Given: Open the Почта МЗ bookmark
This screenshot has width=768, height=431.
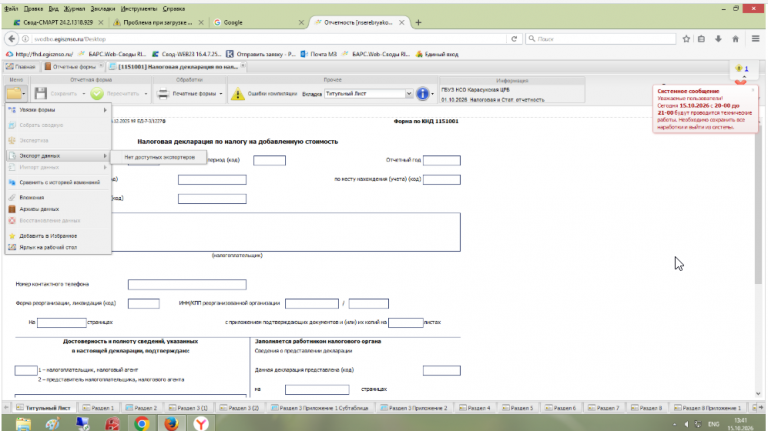Looking at the screenshot, I should [319, 54].
